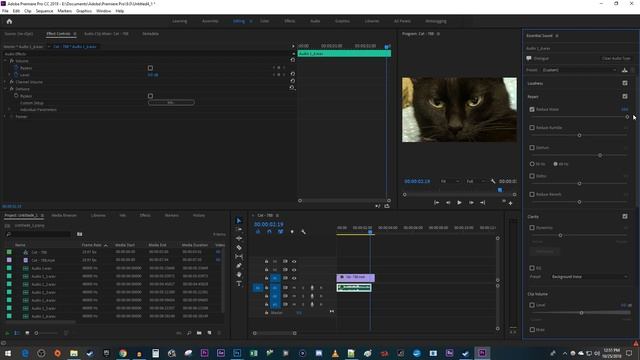Open Program monitor wrench settings
The height and width of the screenshot is (360, 640).
point(493,181)
